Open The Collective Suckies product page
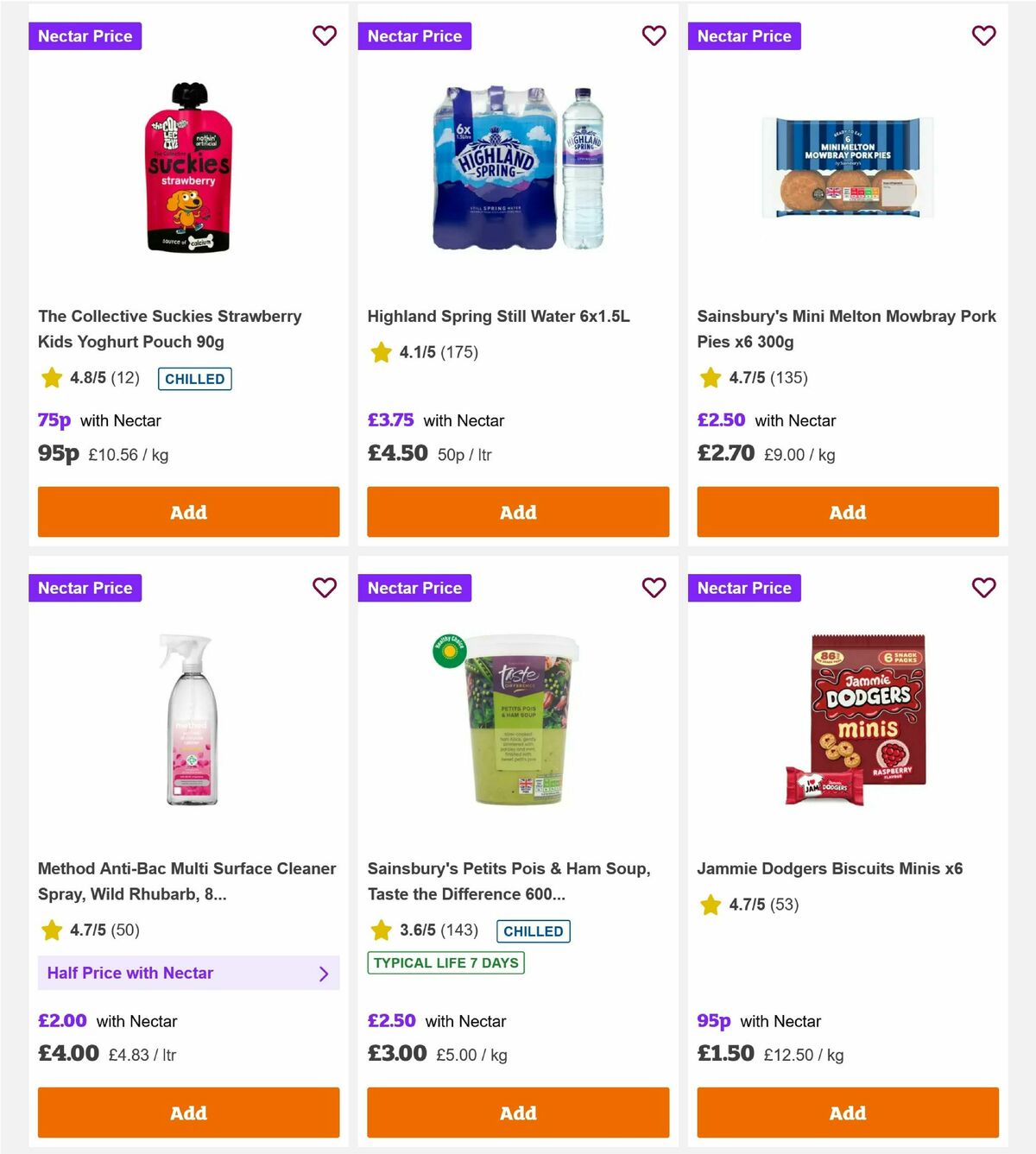The image size is (1036, 1154). click(x=170, y=329)
